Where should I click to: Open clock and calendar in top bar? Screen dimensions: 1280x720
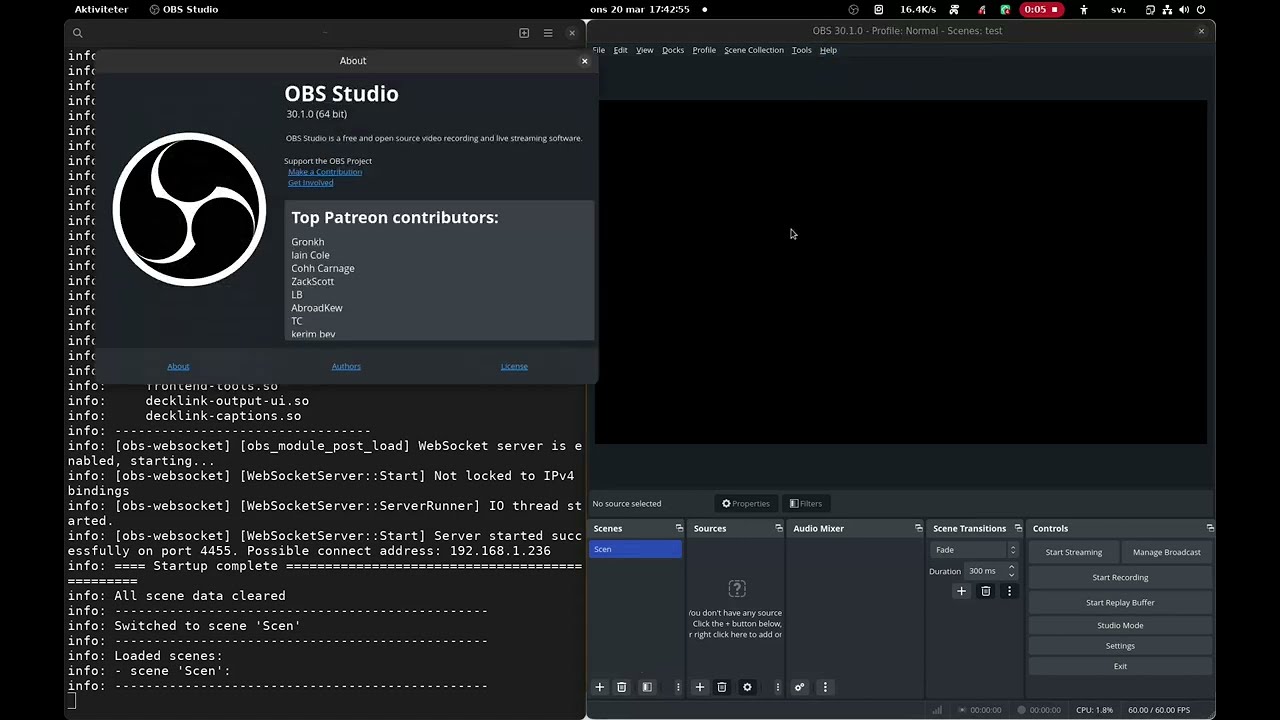coord(640,10)
